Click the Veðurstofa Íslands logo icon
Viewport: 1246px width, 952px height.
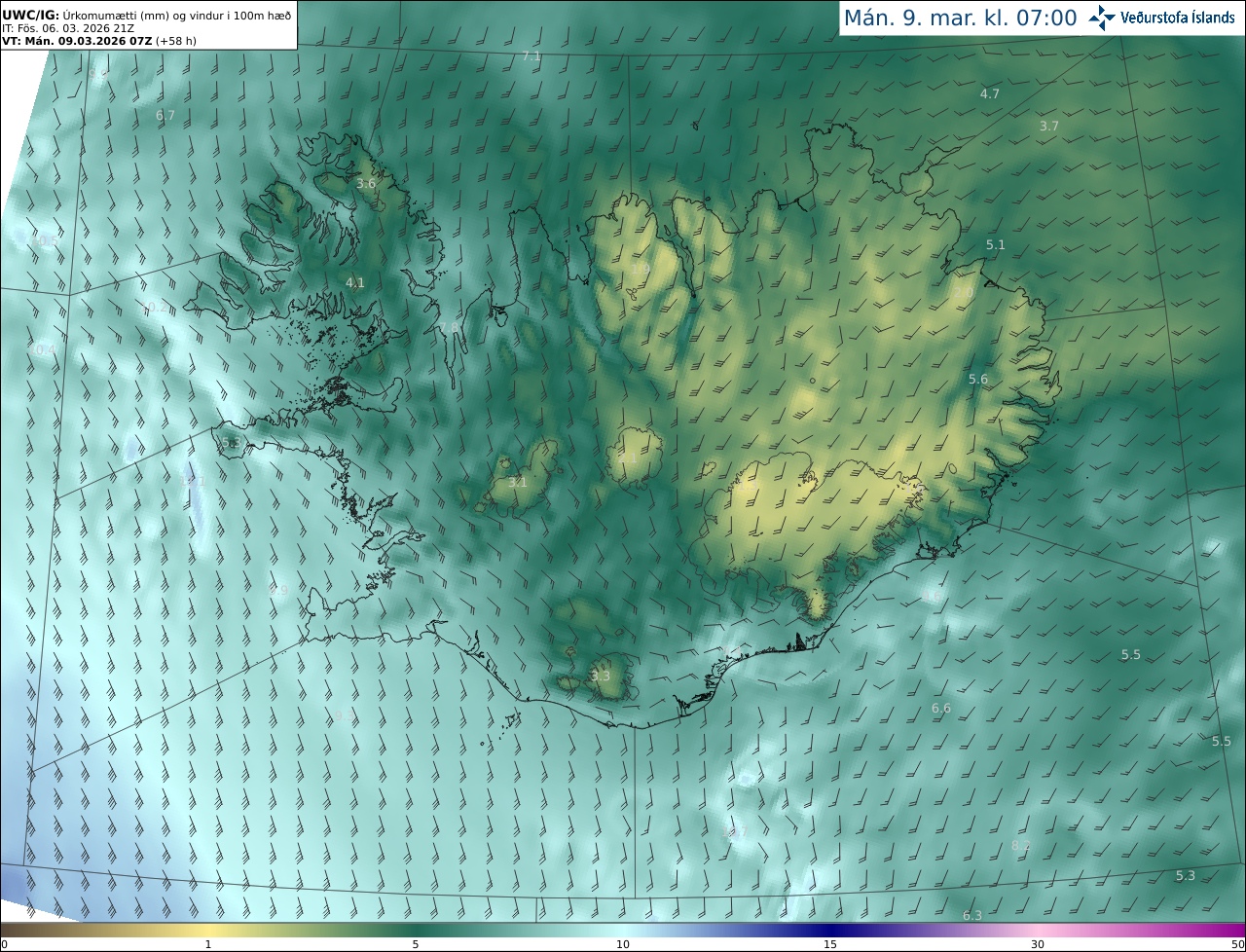(x=1102, y=18)
